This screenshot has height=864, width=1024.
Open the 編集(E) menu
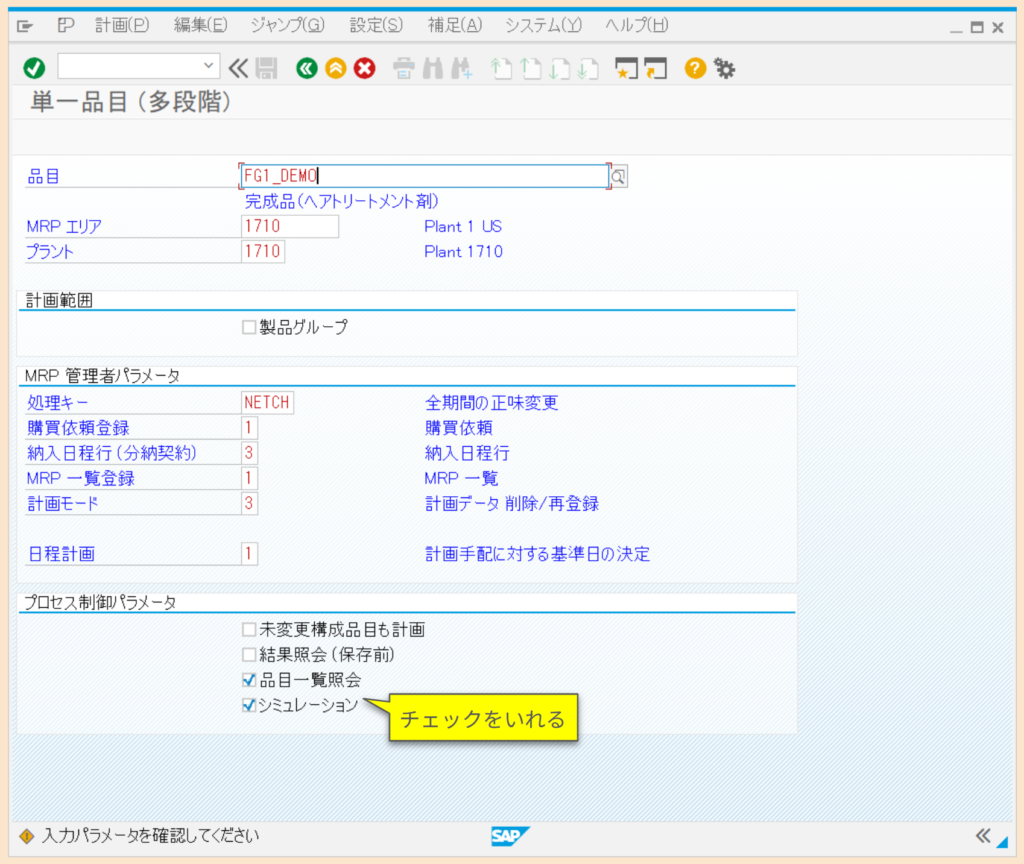point(200,25)
